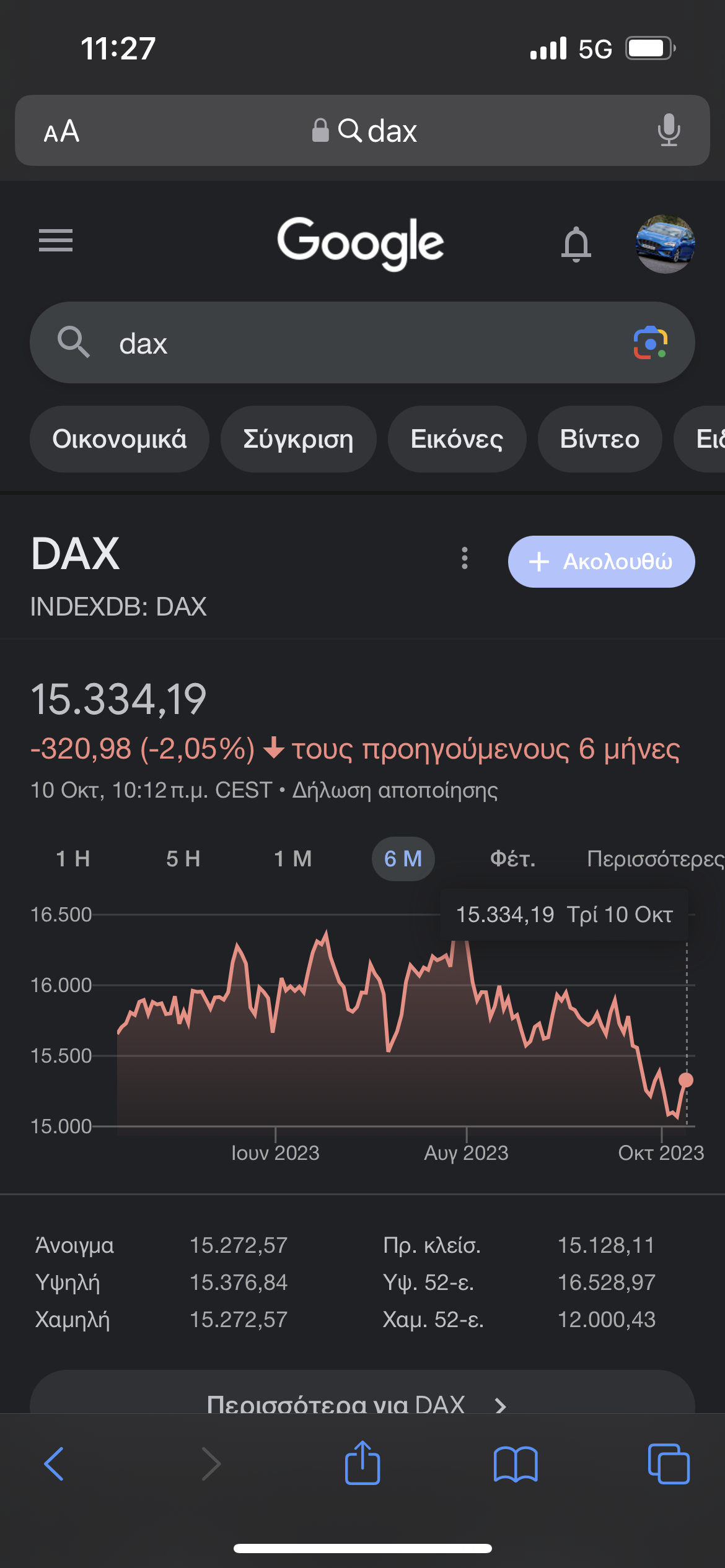Go back with Safari back arrow
The height and width of the screenshot is (1568, 725).
[x=55, y=1464]
